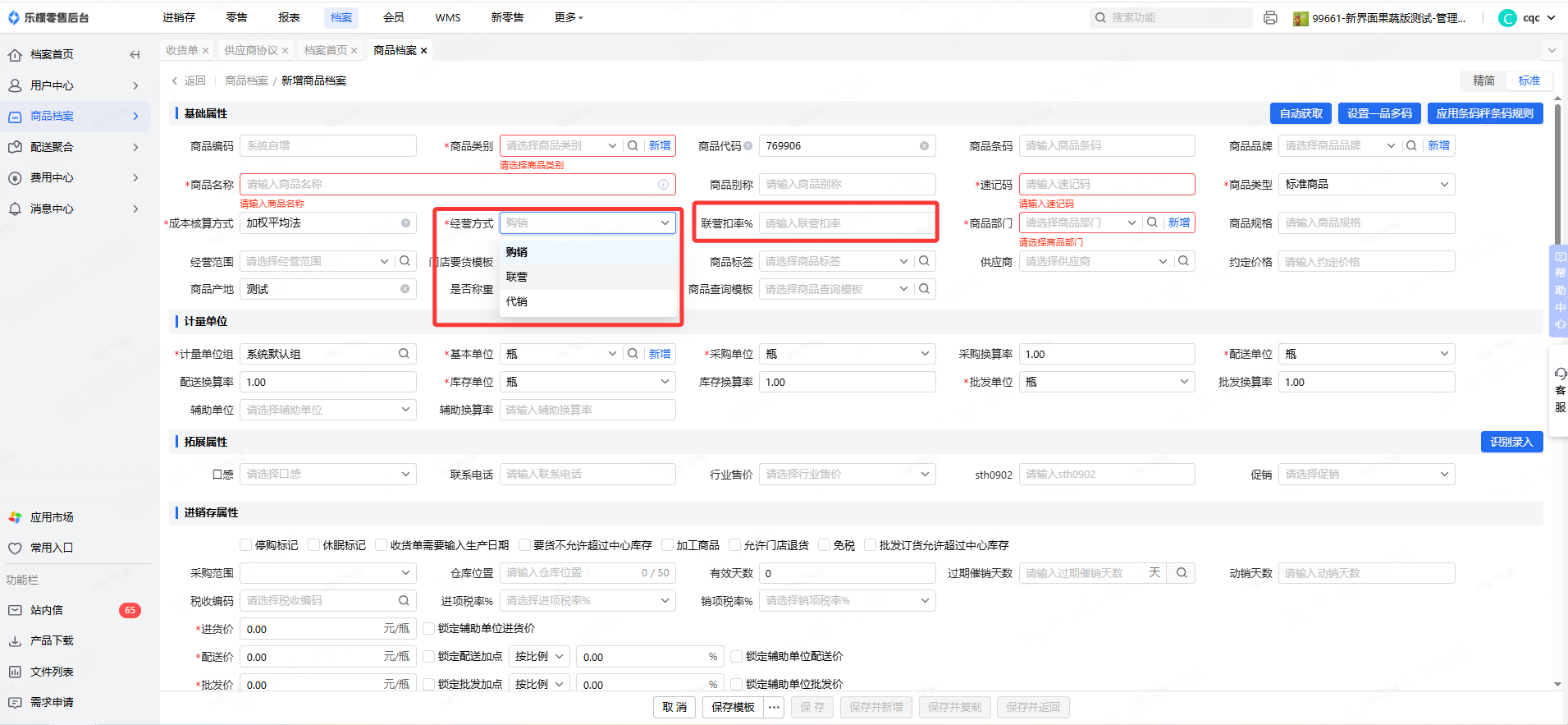
Task: Open 配送聚合 in sidebar
Action: [75, 147]
